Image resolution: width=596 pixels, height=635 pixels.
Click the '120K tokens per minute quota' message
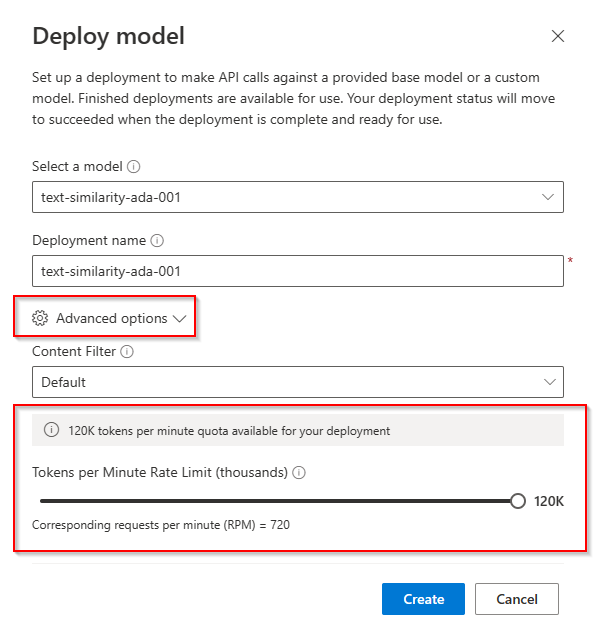pos(229,431)
